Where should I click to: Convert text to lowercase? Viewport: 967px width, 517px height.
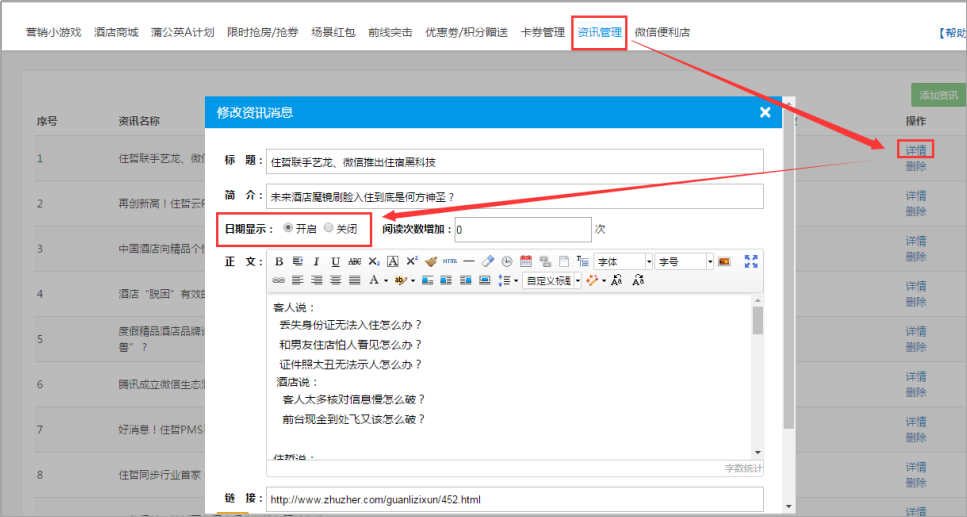coord(638,281)
